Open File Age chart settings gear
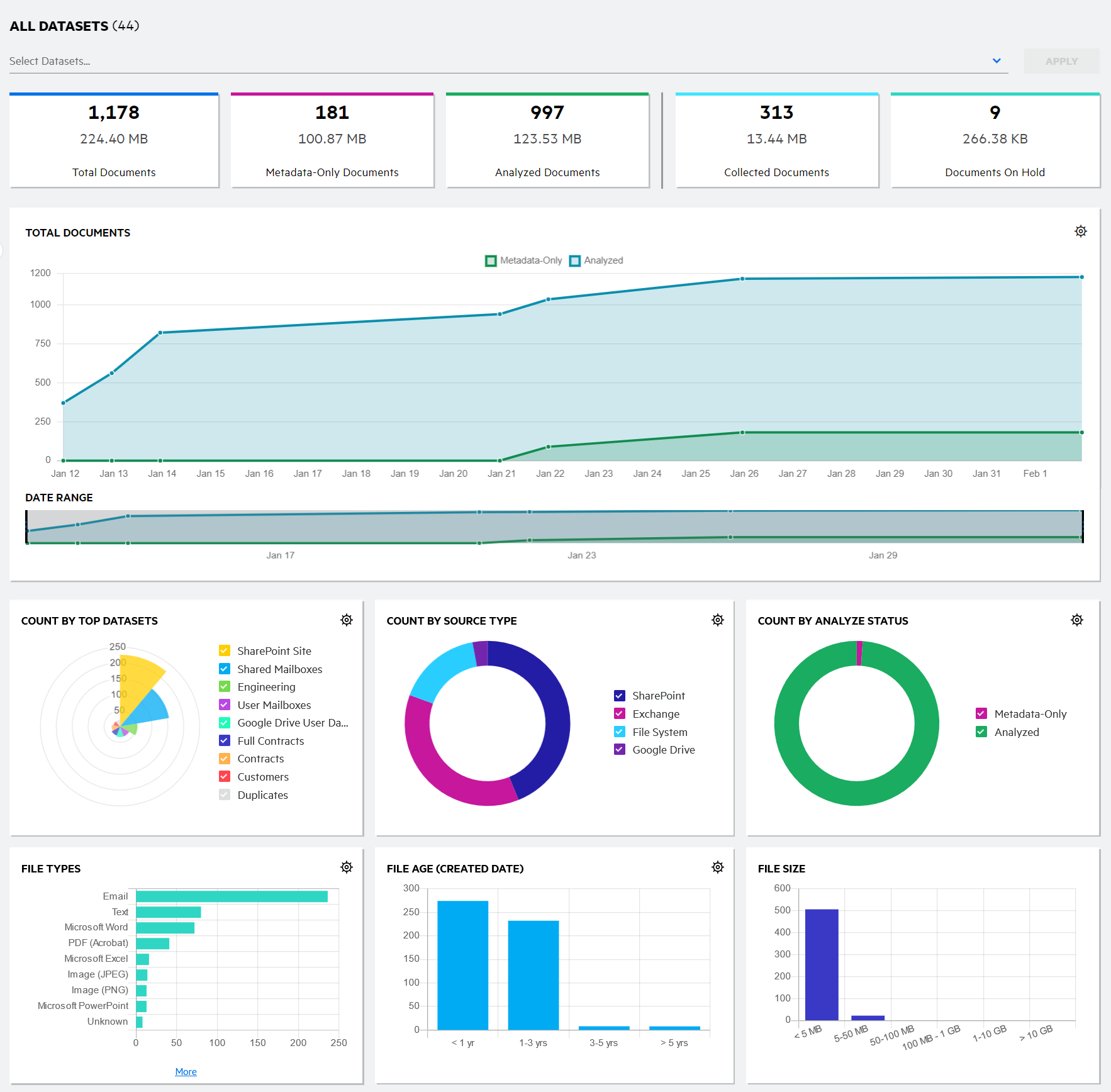This screenshot has width=1111, height=1092. coord(717,867)
